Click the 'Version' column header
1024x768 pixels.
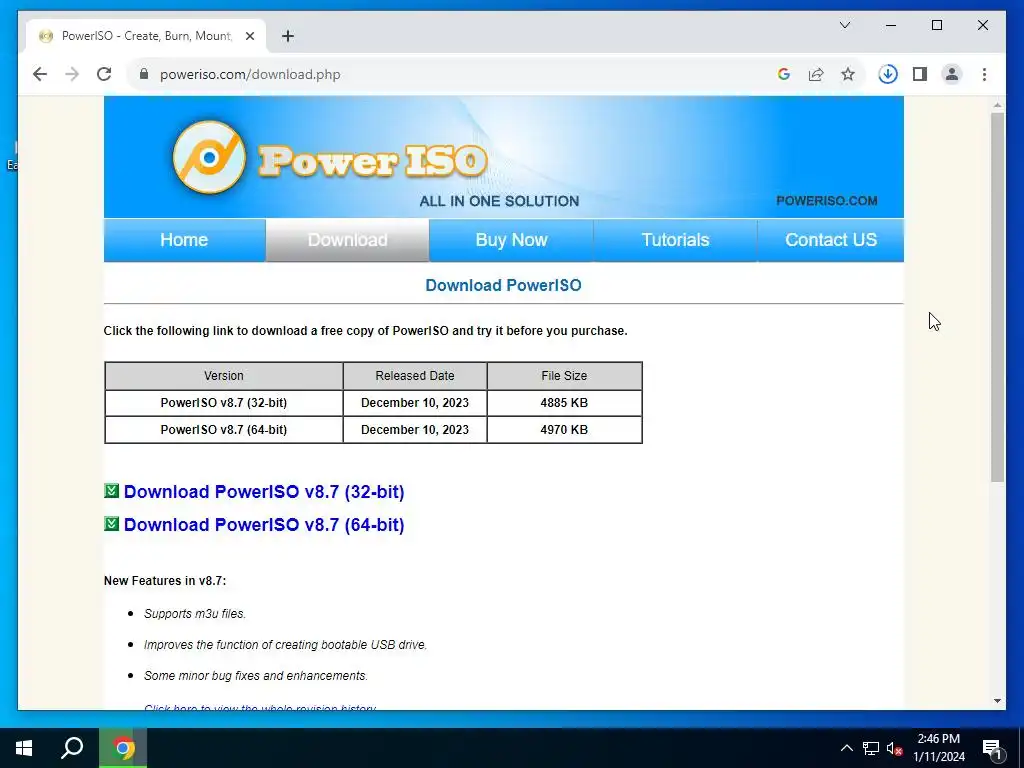point(224,376)
